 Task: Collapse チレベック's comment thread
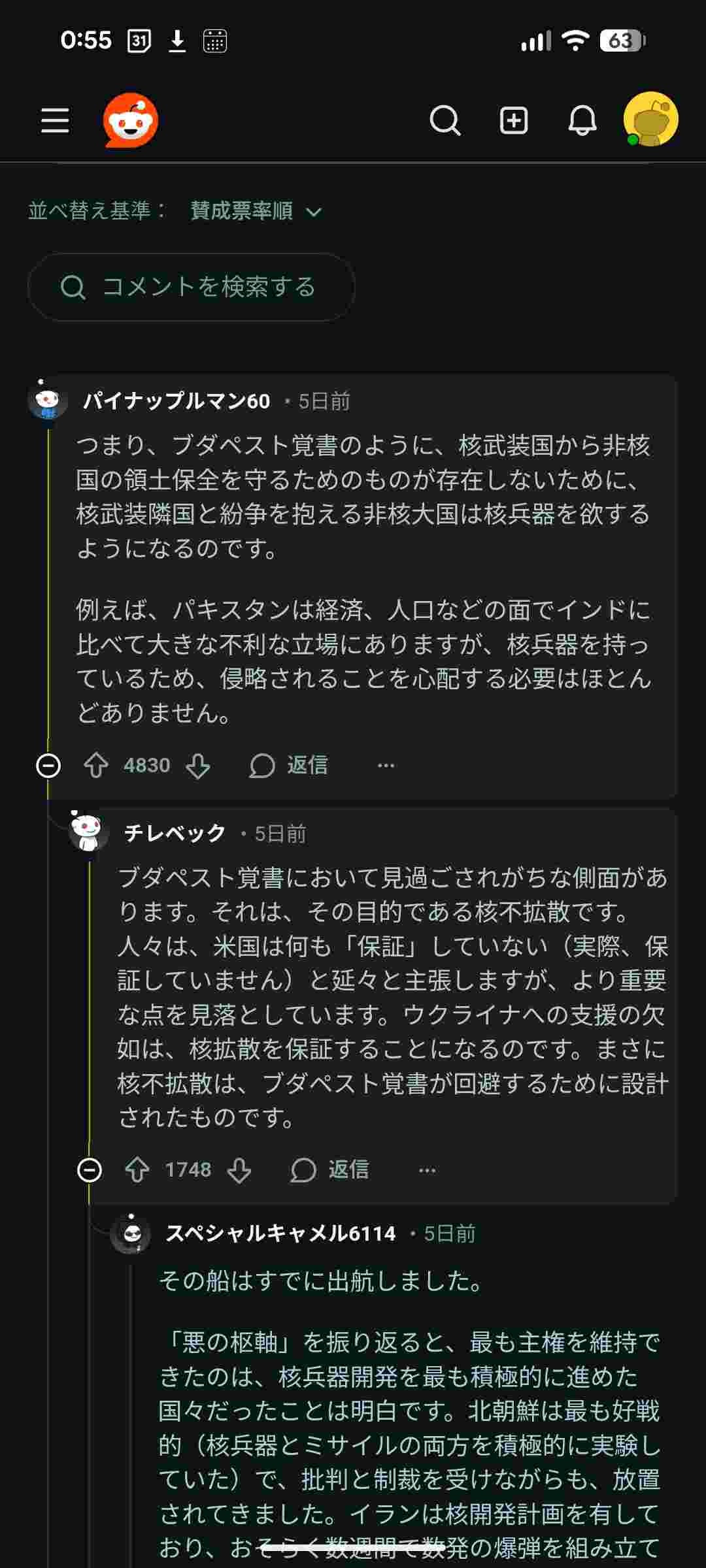point(90,1169)
